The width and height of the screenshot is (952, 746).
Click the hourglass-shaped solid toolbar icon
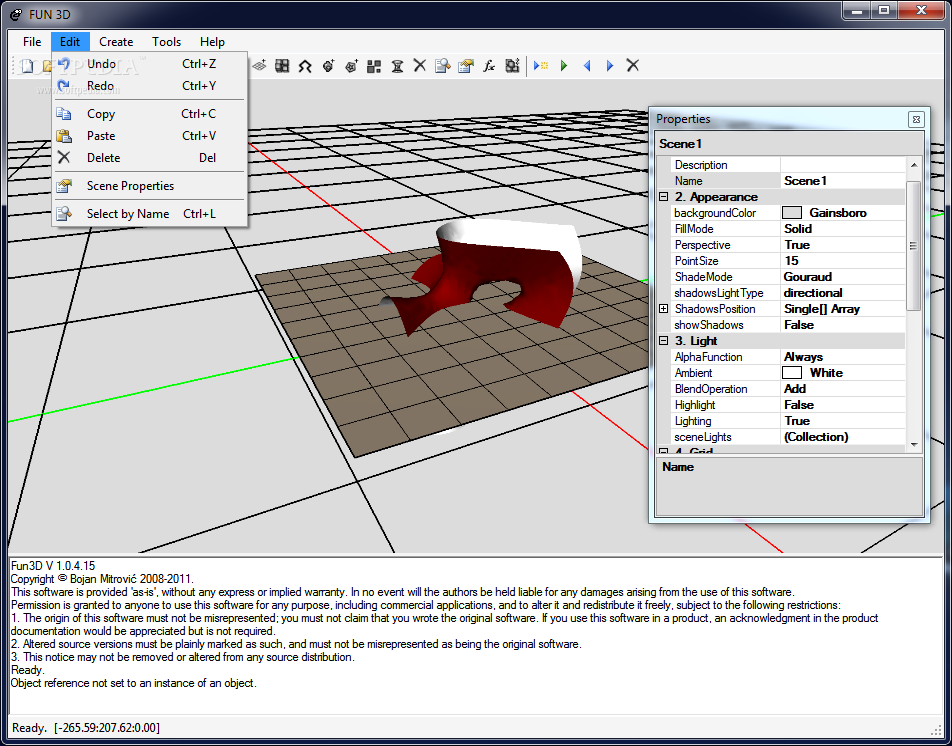click(397, 66)
